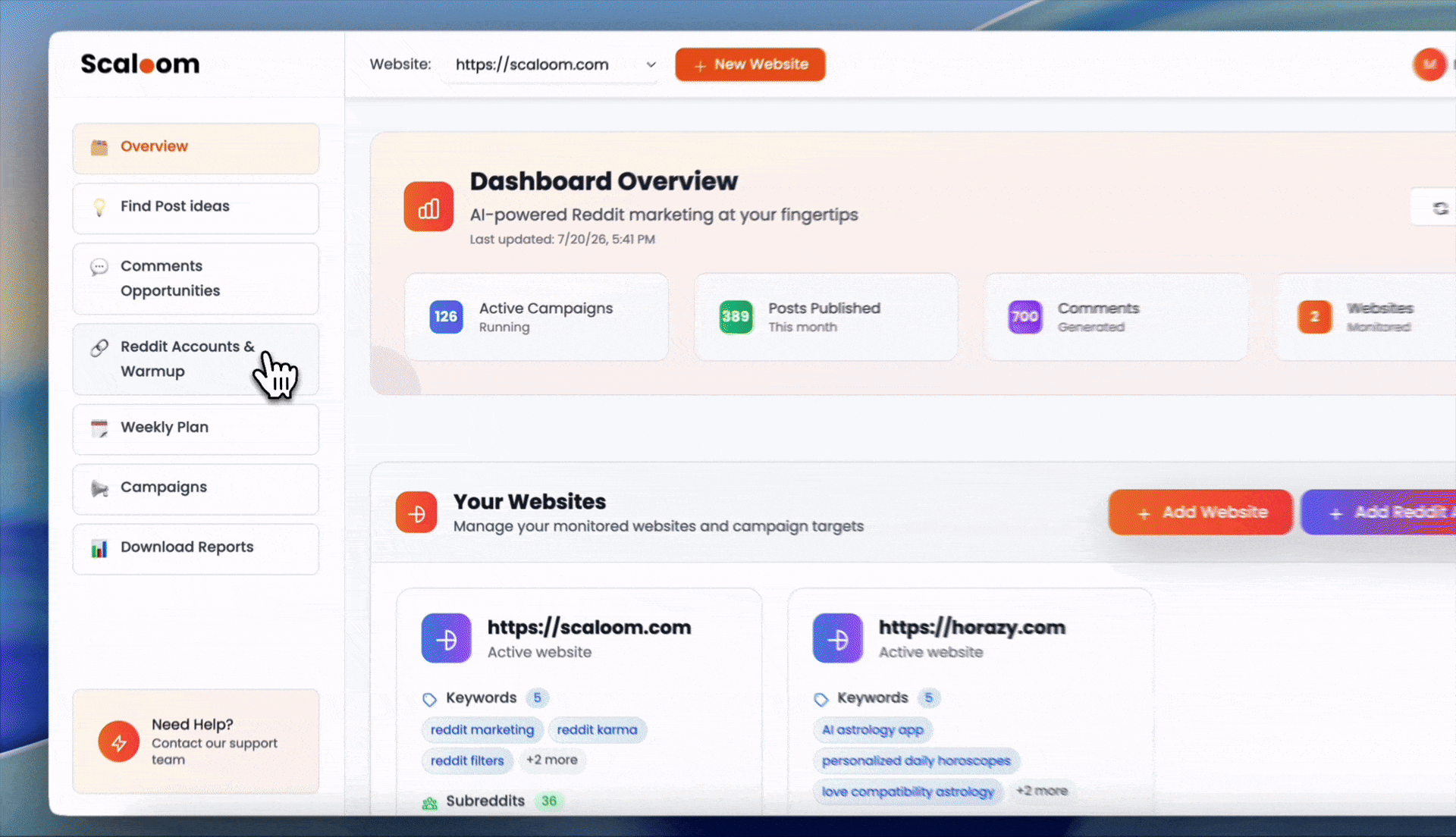The width and height of the screenshot is (1456, 837).
Task: Click keywords count 5 on scaloom.com card
Action: tap(537, 697)
